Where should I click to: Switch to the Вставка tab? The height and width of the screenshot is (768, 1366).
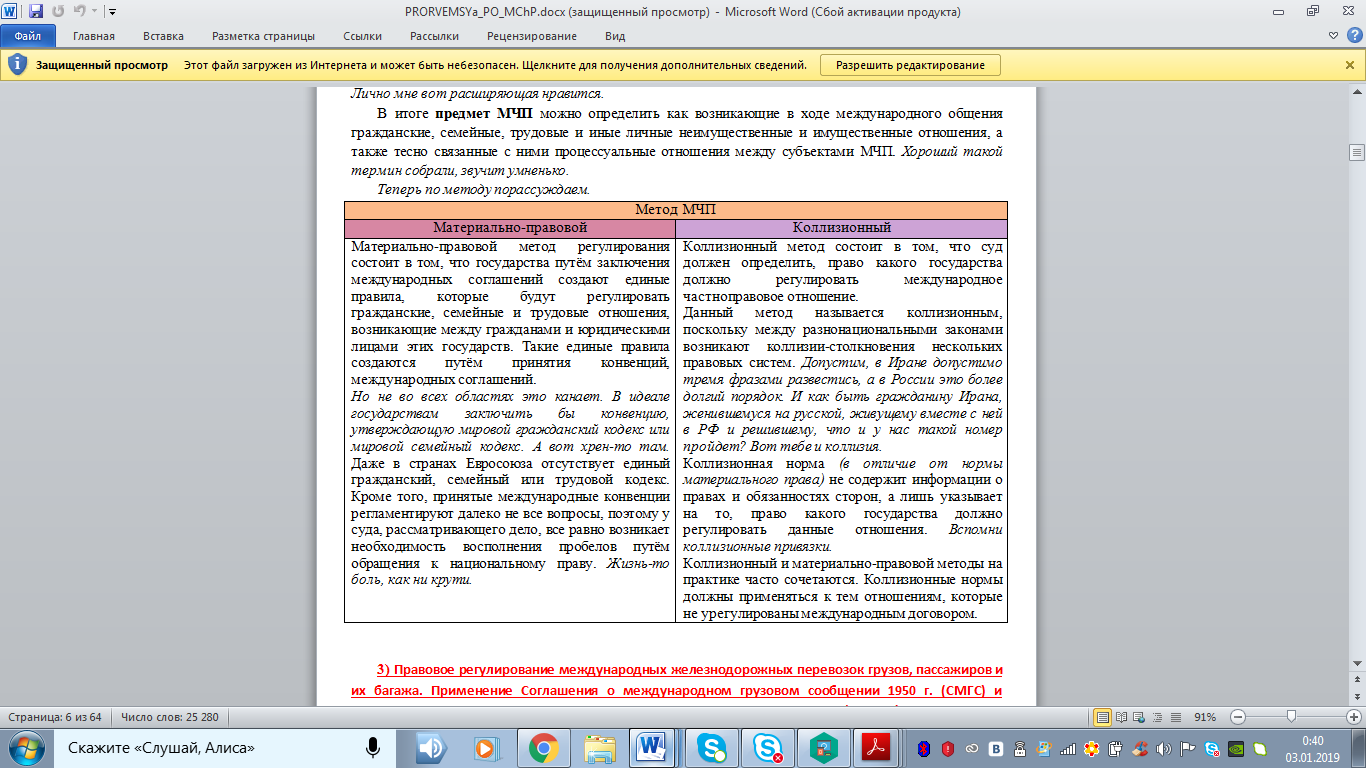[163, 36]
